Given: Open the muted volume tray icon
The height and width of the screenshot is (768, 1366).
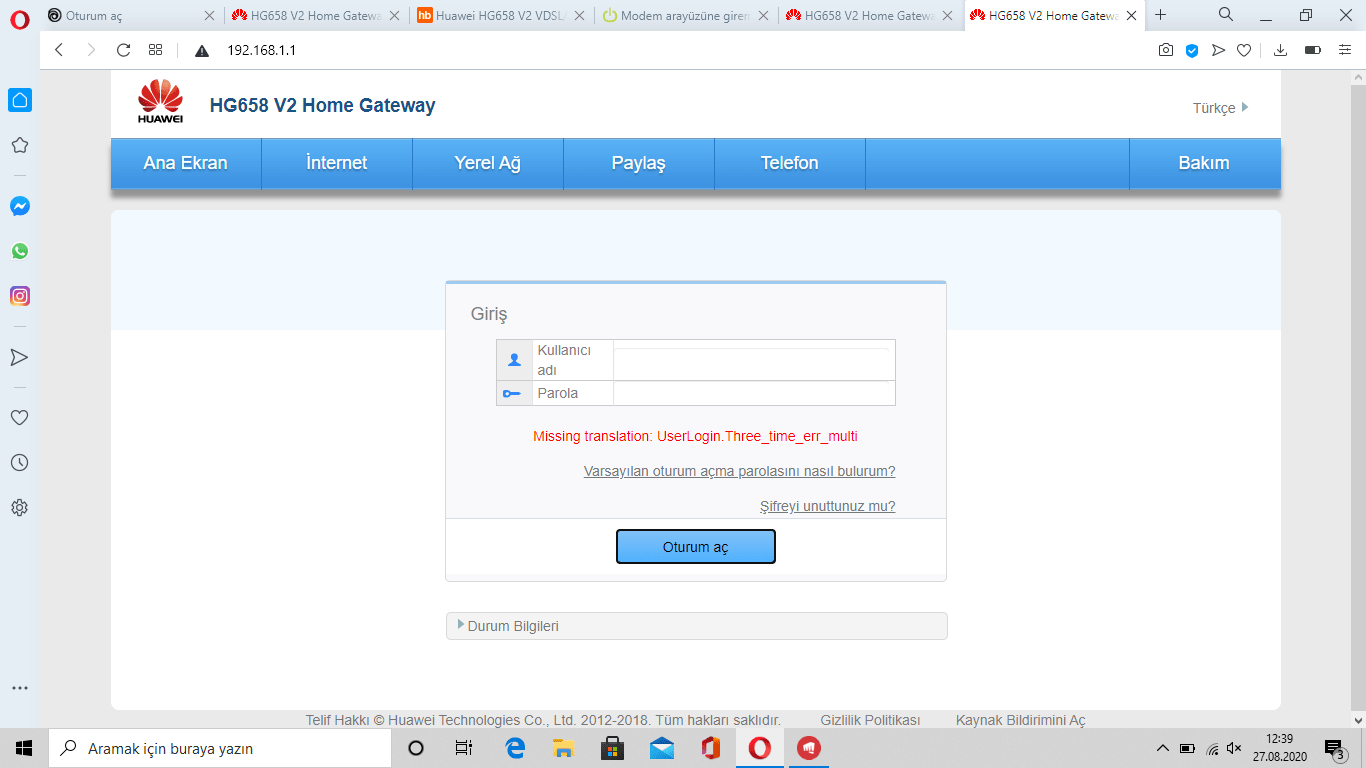Looking at the screenshot, I should coord(1235,748).
